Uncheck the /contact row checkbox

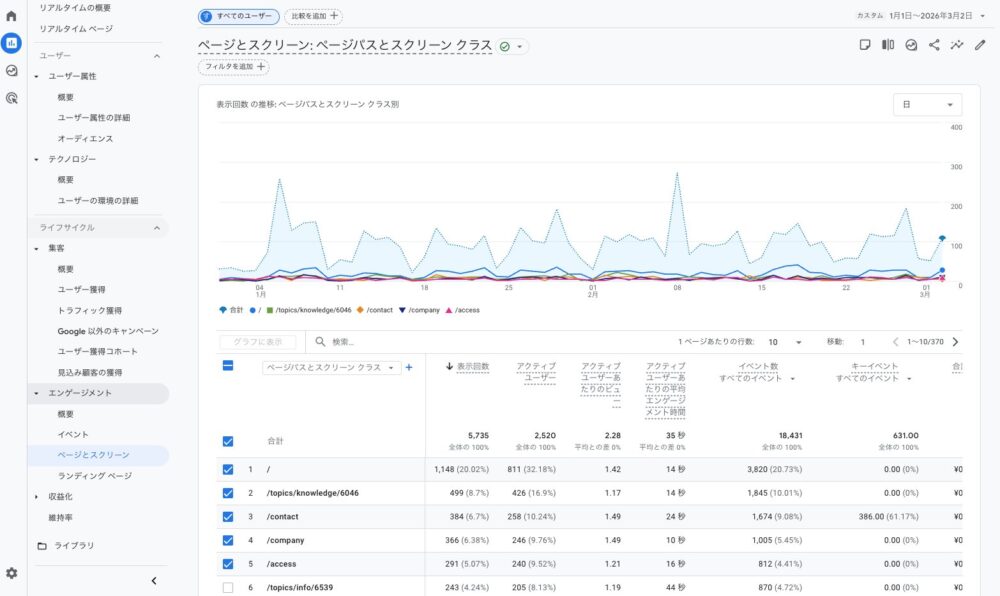pyautogui.click(x=228, y=516)
